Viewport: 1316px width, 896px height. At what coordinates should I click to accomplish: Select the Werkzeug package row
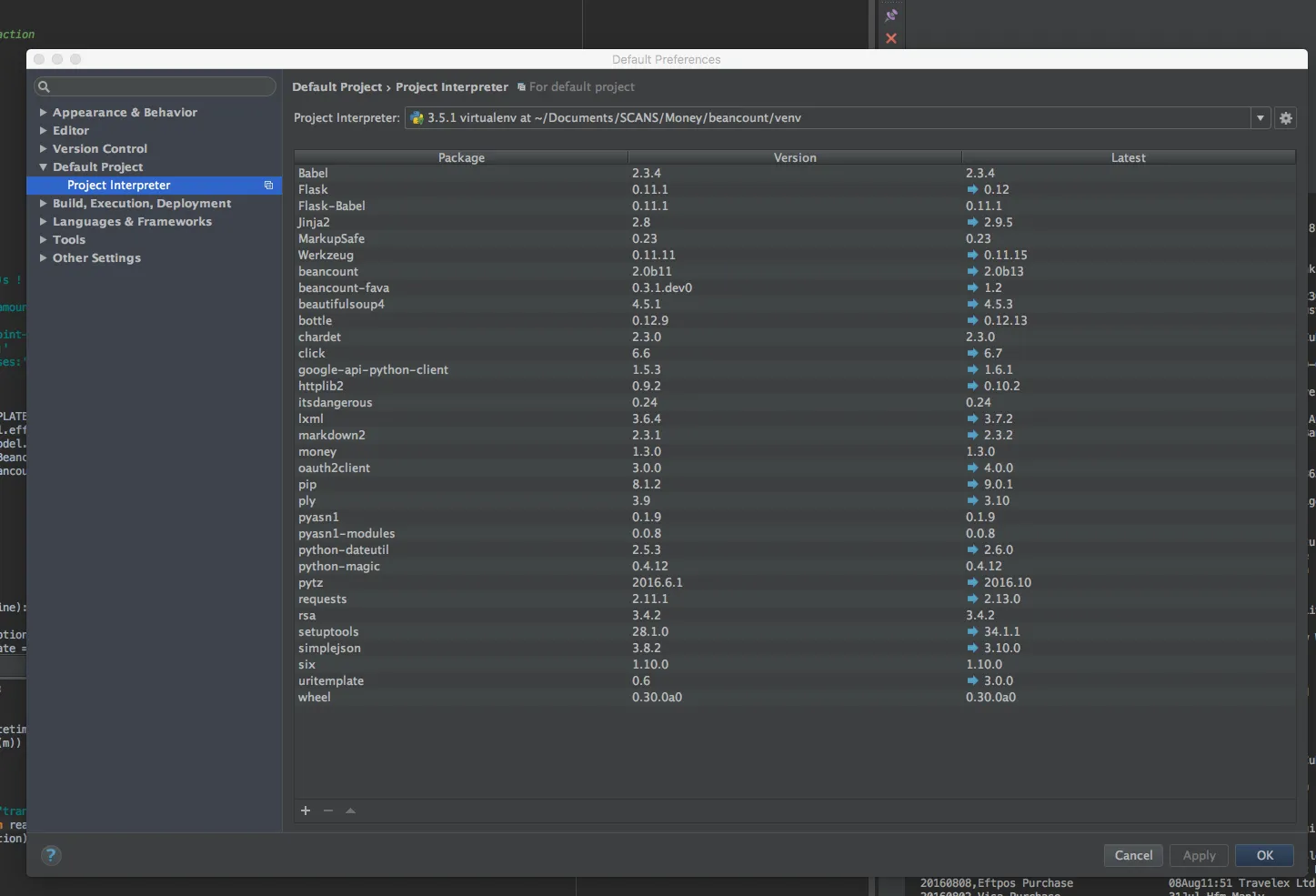coord(795,255)
